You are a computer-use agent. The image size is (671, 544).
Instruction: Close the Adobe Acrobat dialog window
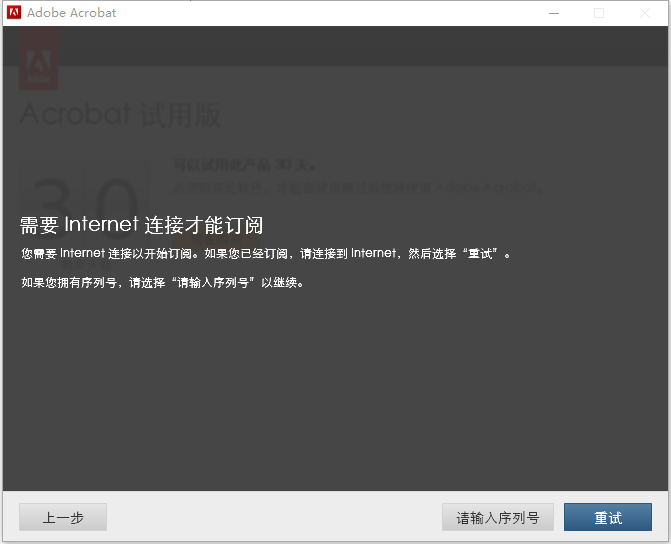[644, 13]
